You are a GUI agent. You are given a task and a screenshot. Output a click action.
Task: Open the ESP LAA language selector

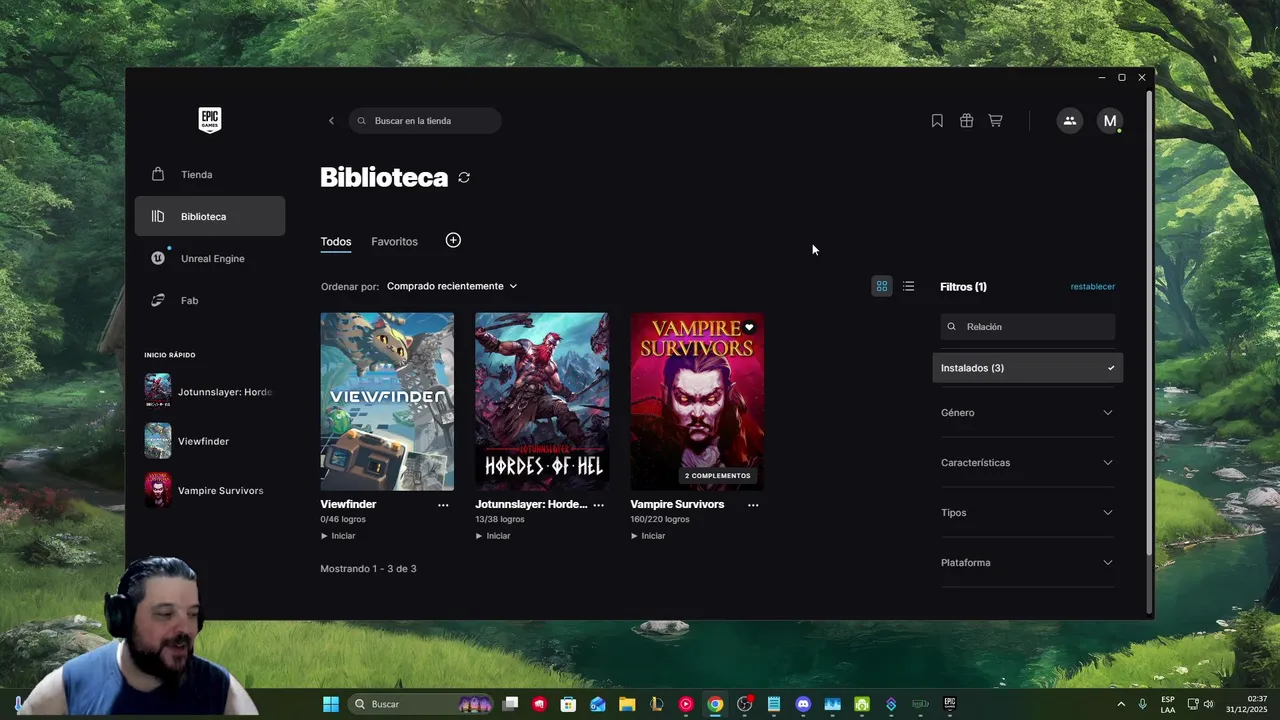(1168, 704)
